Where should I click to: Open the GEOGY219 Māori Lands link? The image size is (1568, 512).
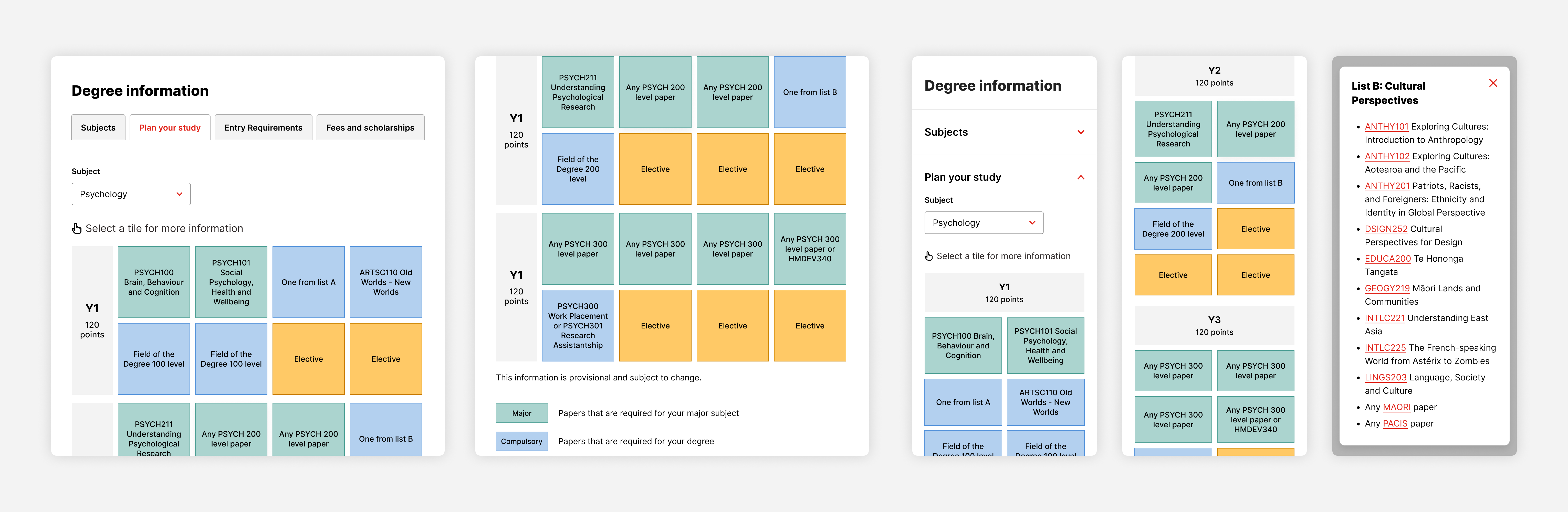pyautogui.click(x=1387, y=288)
